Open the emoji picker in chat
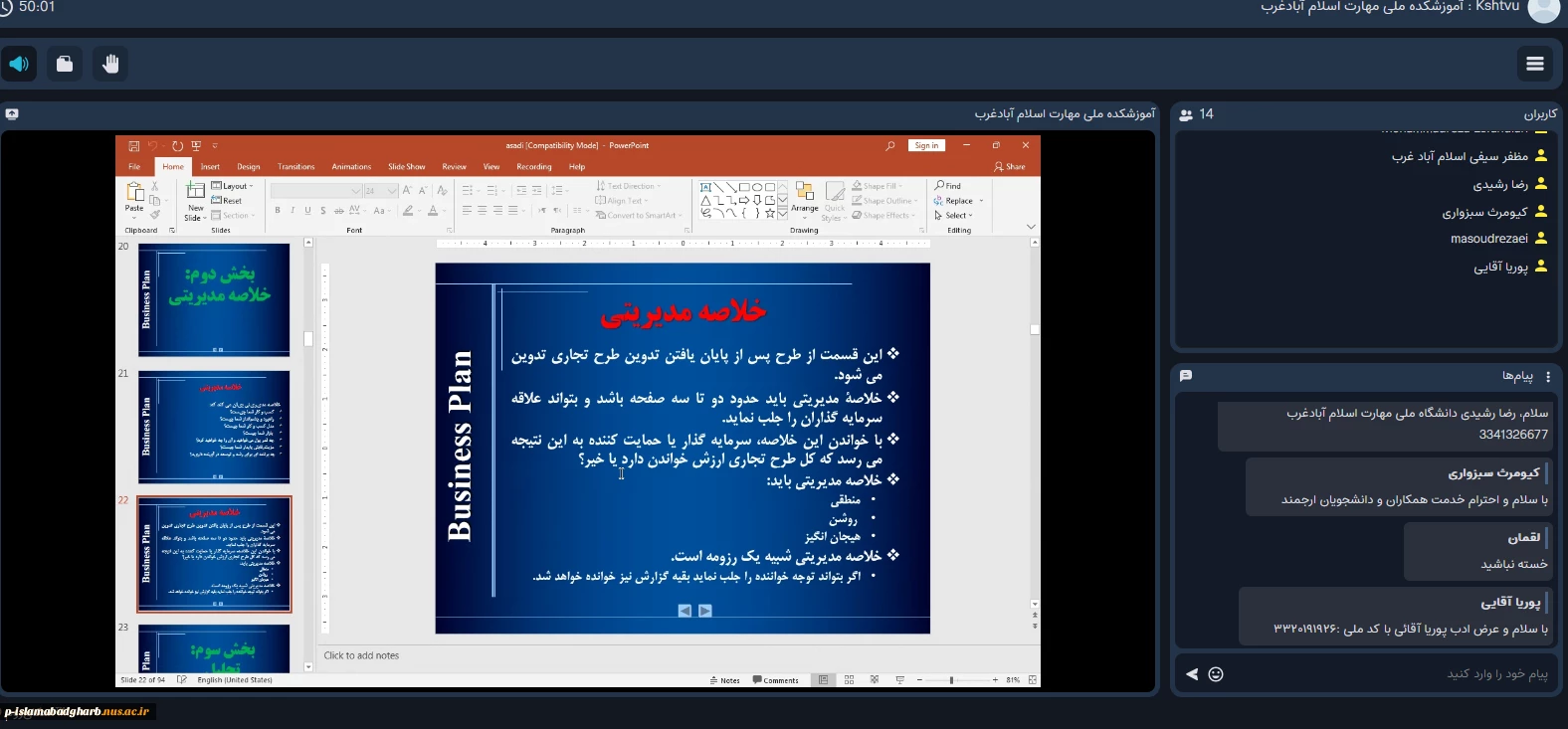The image size is (1568, 729). point(1216,674)
